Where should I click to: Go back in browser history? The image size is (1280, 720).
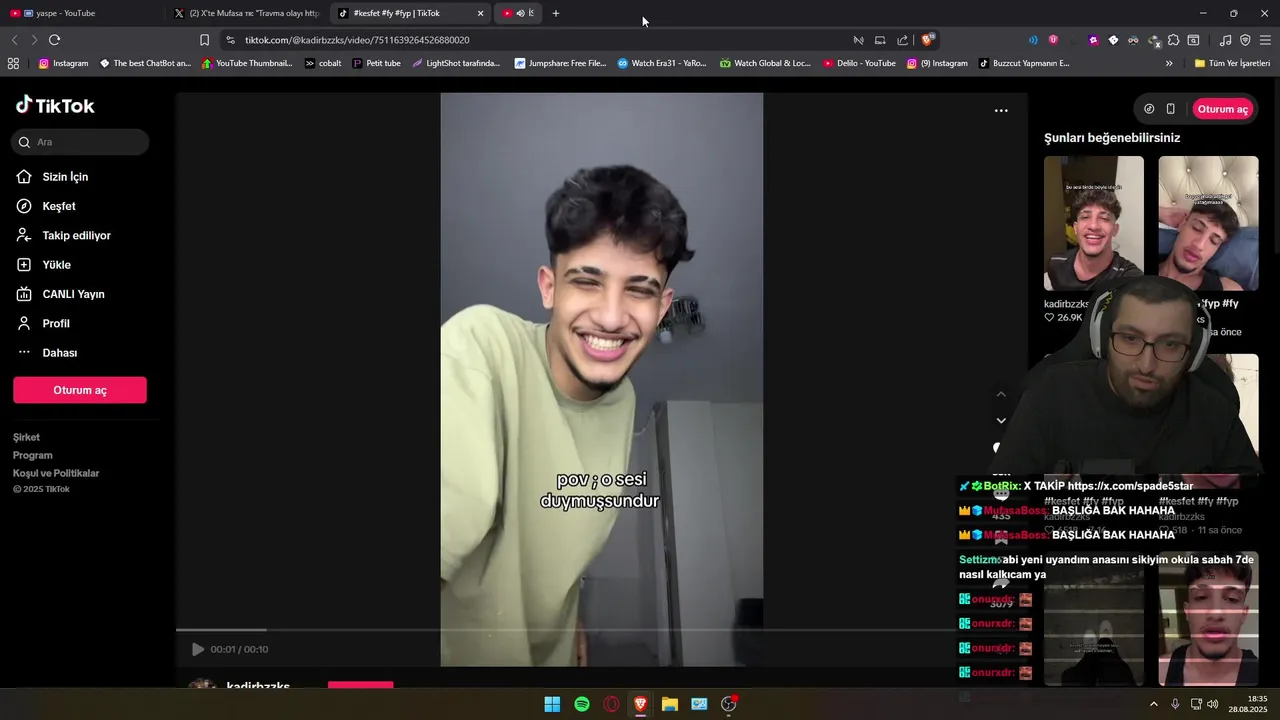pyautogui.click(x=14, y=40)
